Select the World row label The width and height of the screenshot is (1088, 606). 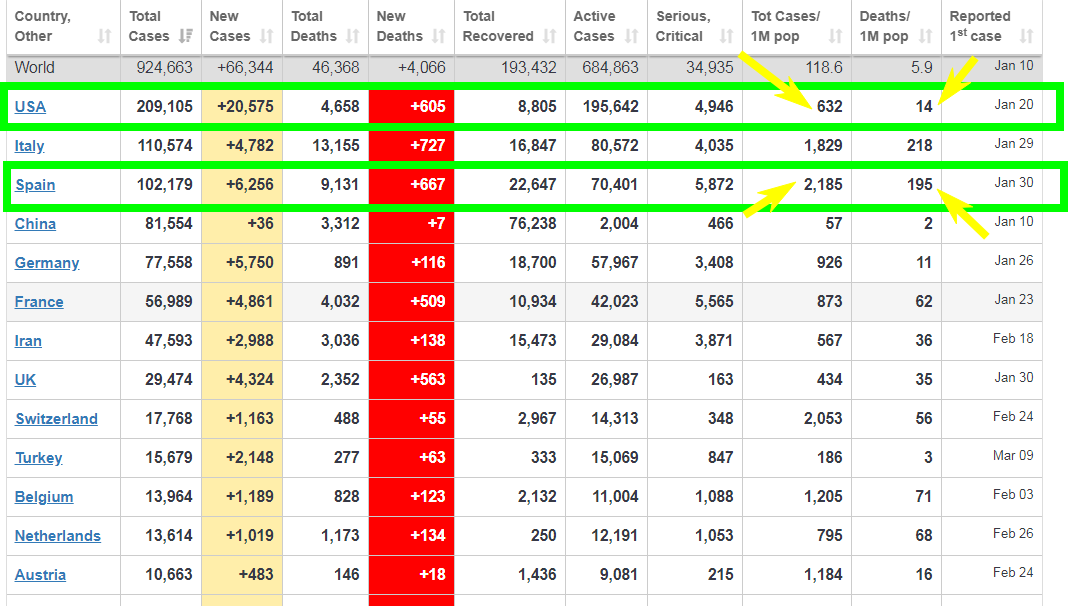coord(35,67)
